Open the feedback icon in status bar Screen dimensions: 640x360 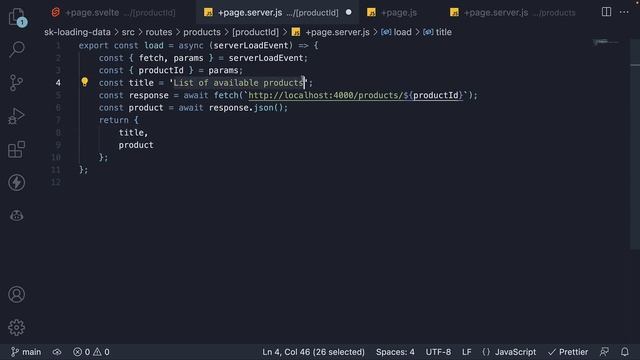[604, 352]
